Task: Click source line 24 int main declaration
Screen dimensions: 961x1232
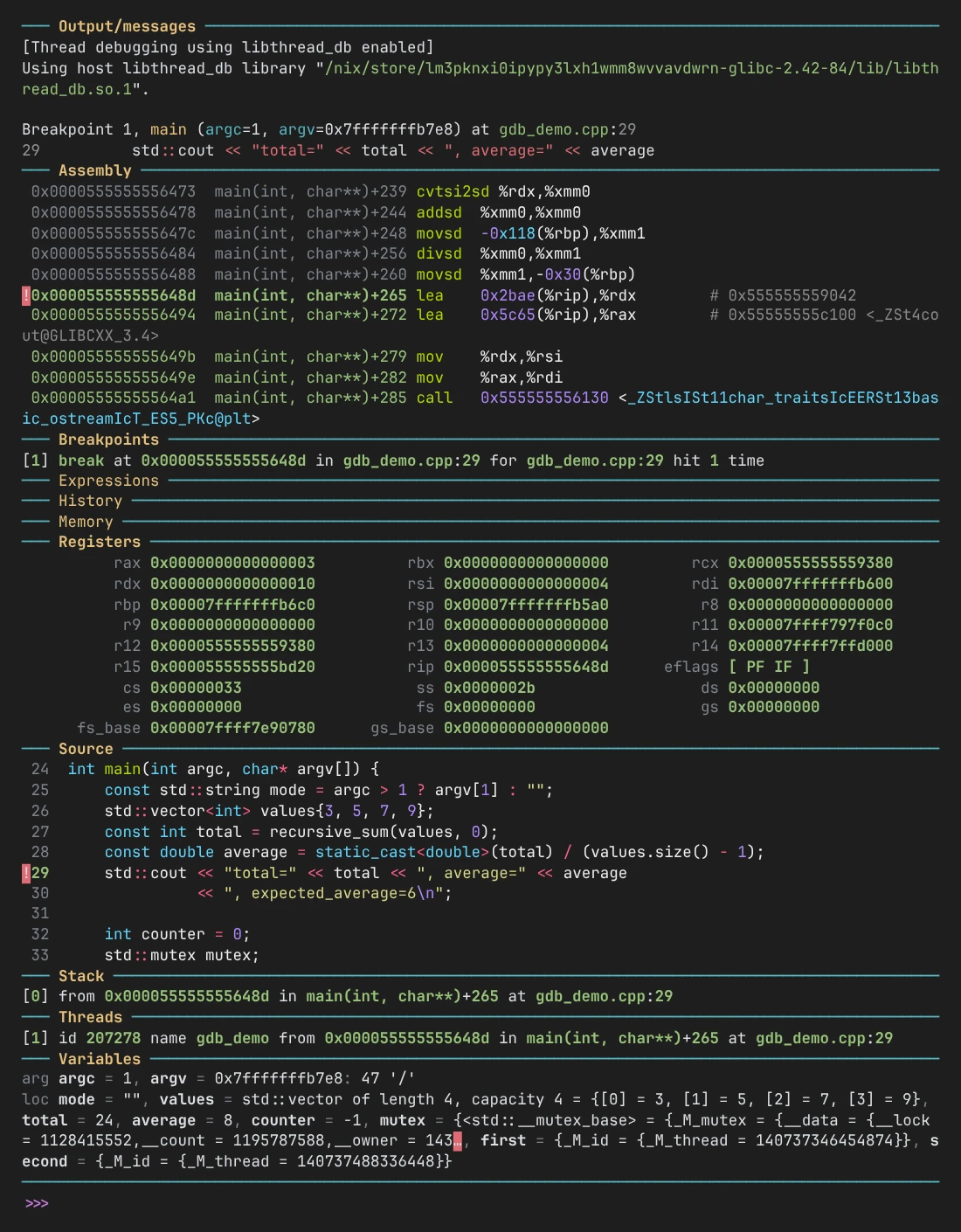Action: [224, 769]
